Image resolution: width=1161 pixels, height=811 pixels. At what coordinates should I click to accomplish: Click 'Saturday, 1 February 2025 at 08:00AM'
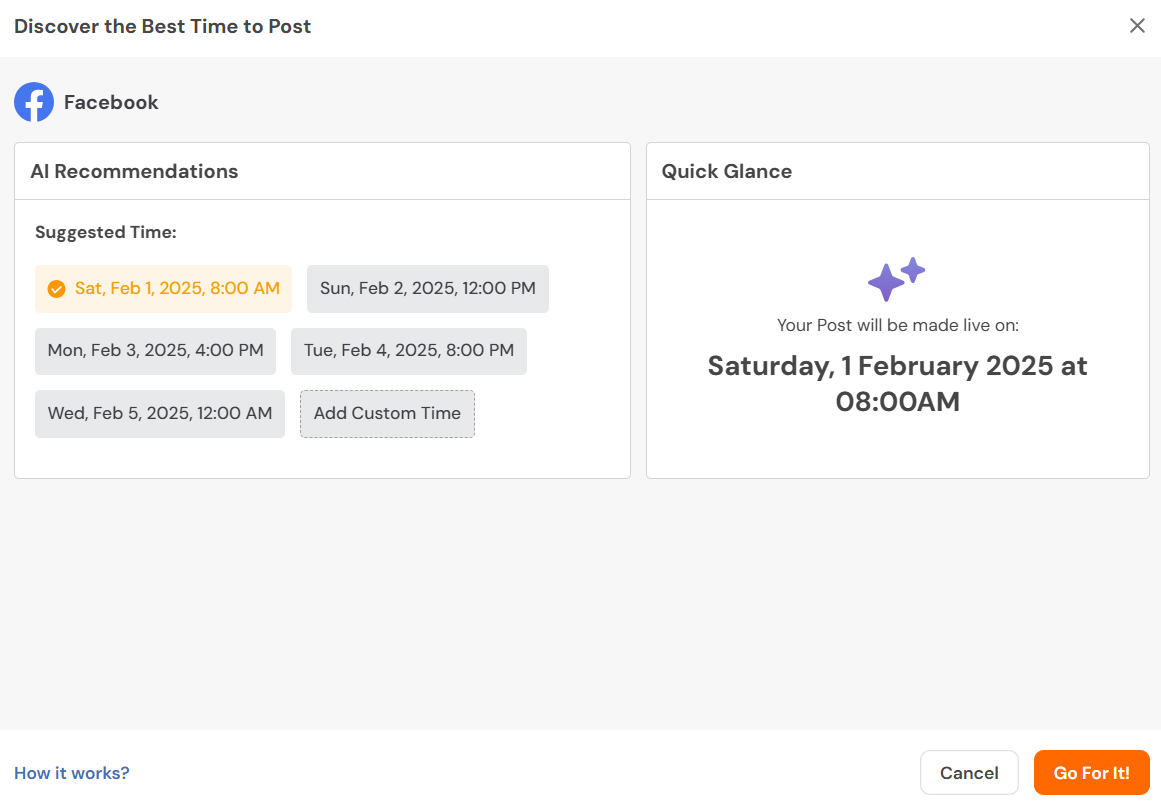point(897,384)
